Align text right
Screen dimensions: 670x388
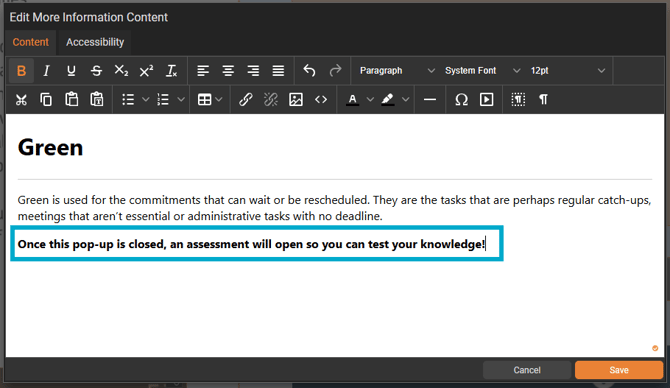[x=253, y=71]
